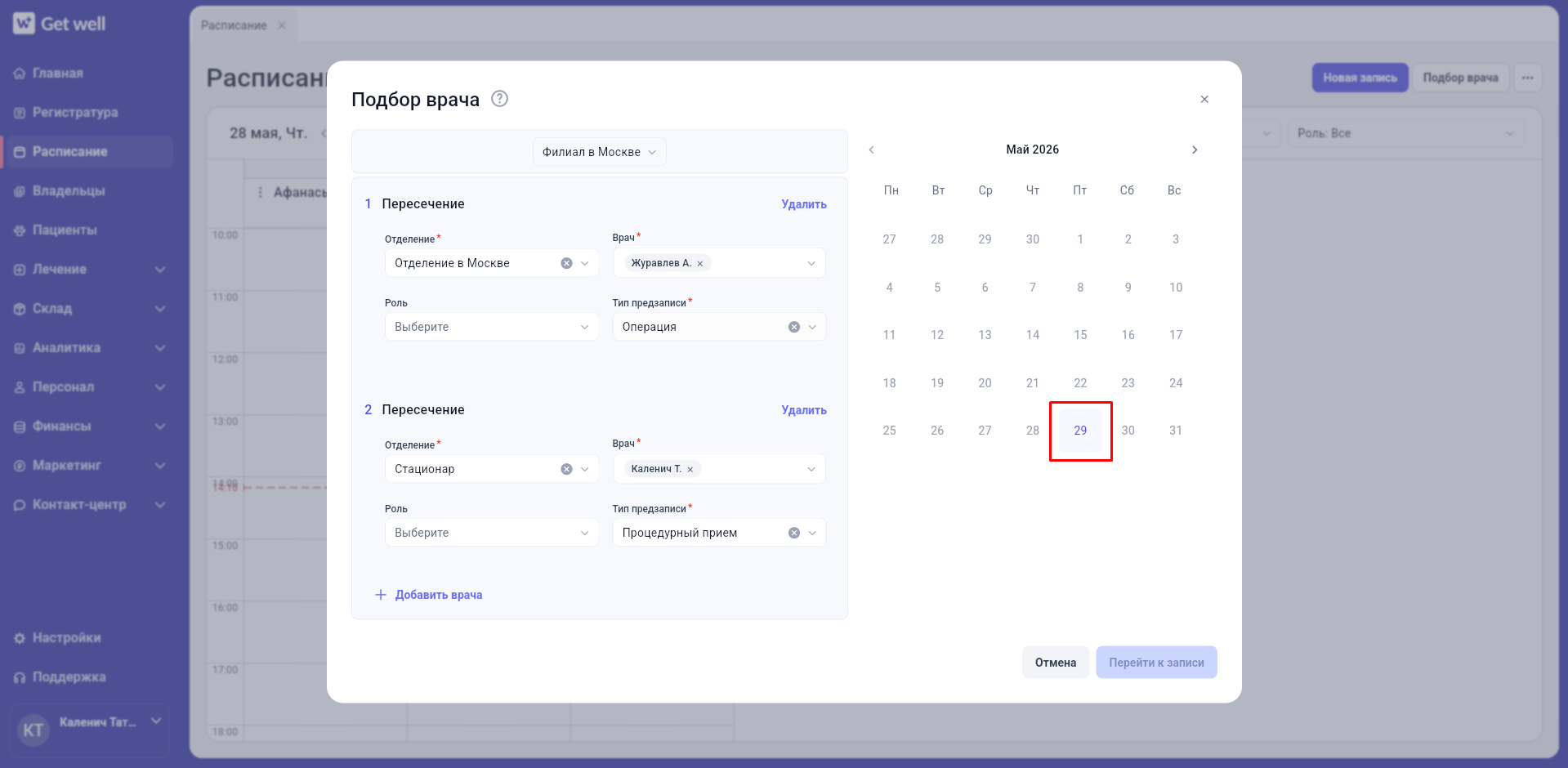Open the help question mark icon
The width and height of the screenshot is (1568, 768).
pyautogui.click(x=499, y=99)
